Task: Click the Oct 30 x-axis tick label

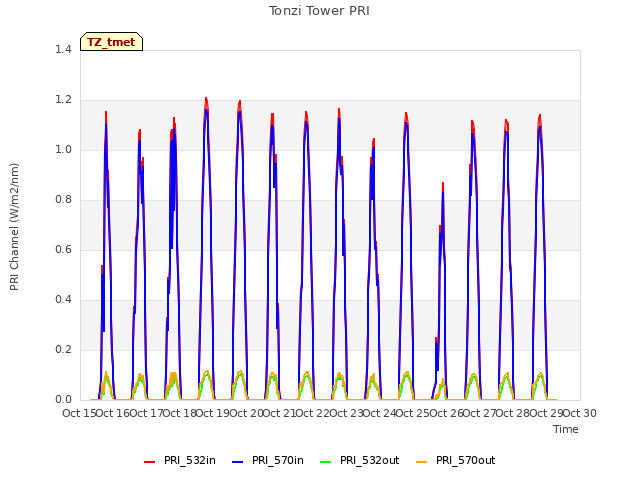Action: click(580, 413)
